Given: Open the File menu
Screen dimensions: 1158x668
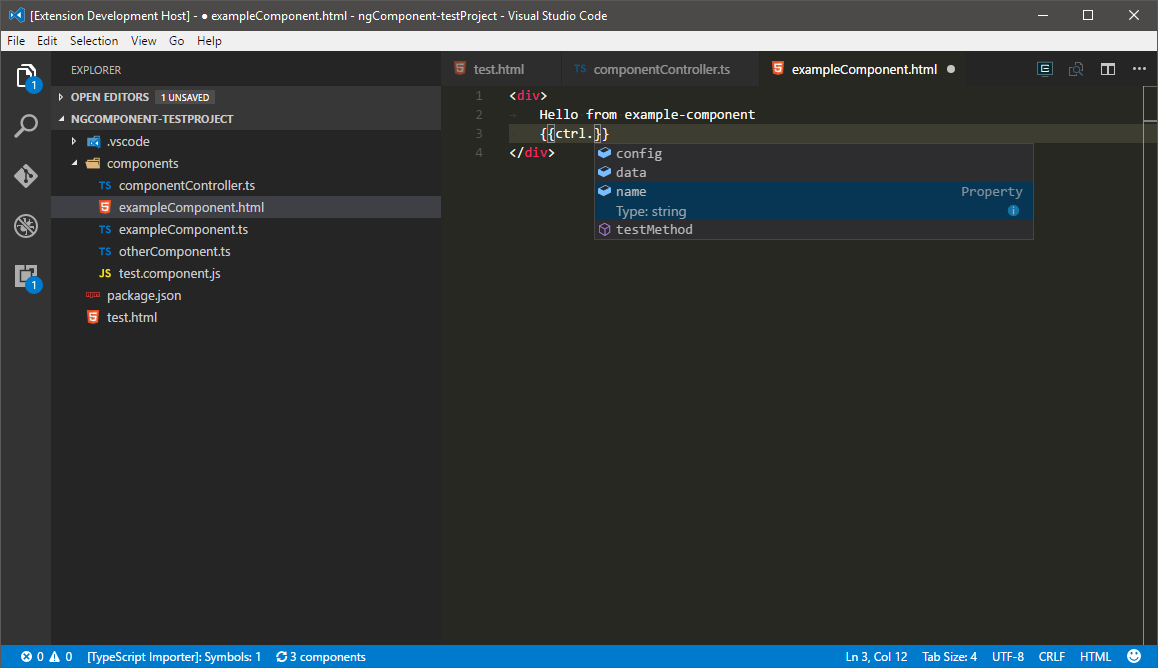Looking at the screenshot, I should click(x=16, y=41).
